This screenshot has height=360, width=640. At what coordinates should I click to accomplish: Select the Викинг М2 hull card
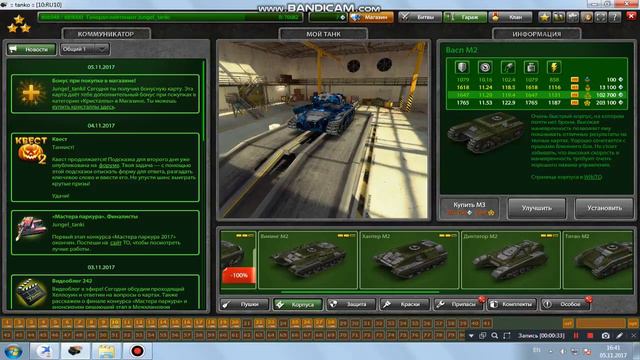308,260
